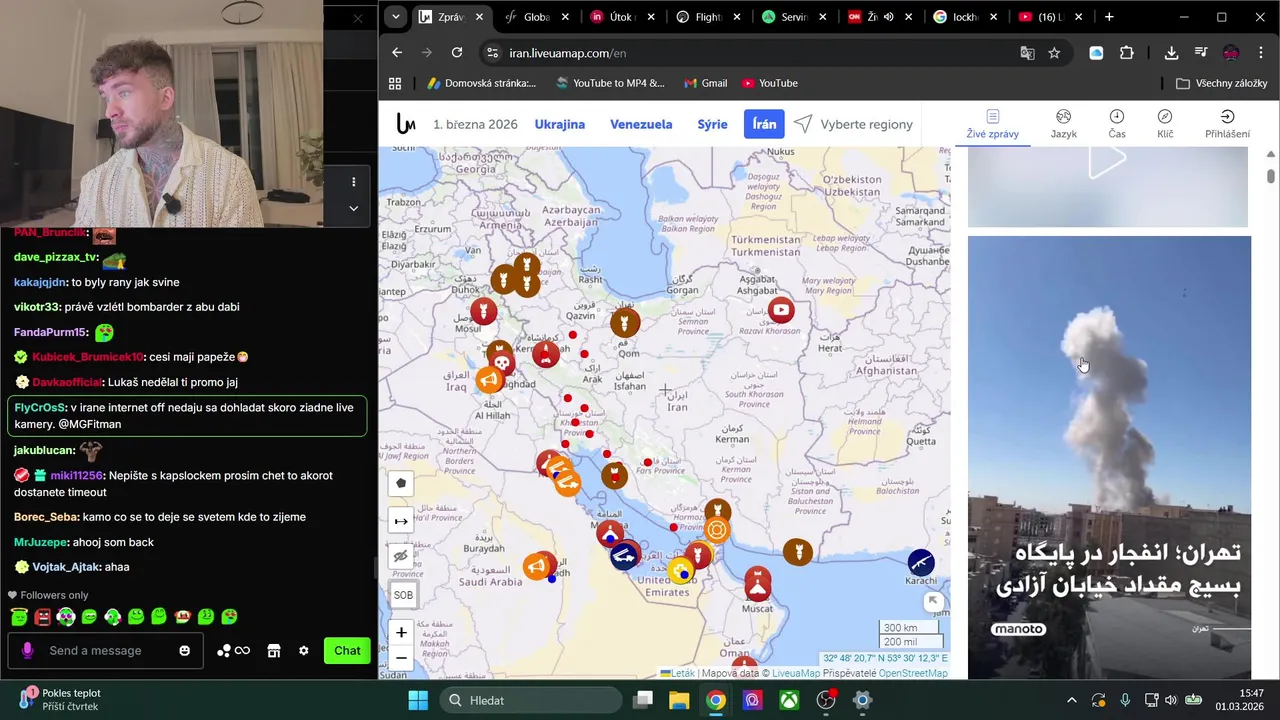Click the date 1. března 2026
1280x720 pixels.
475,124
